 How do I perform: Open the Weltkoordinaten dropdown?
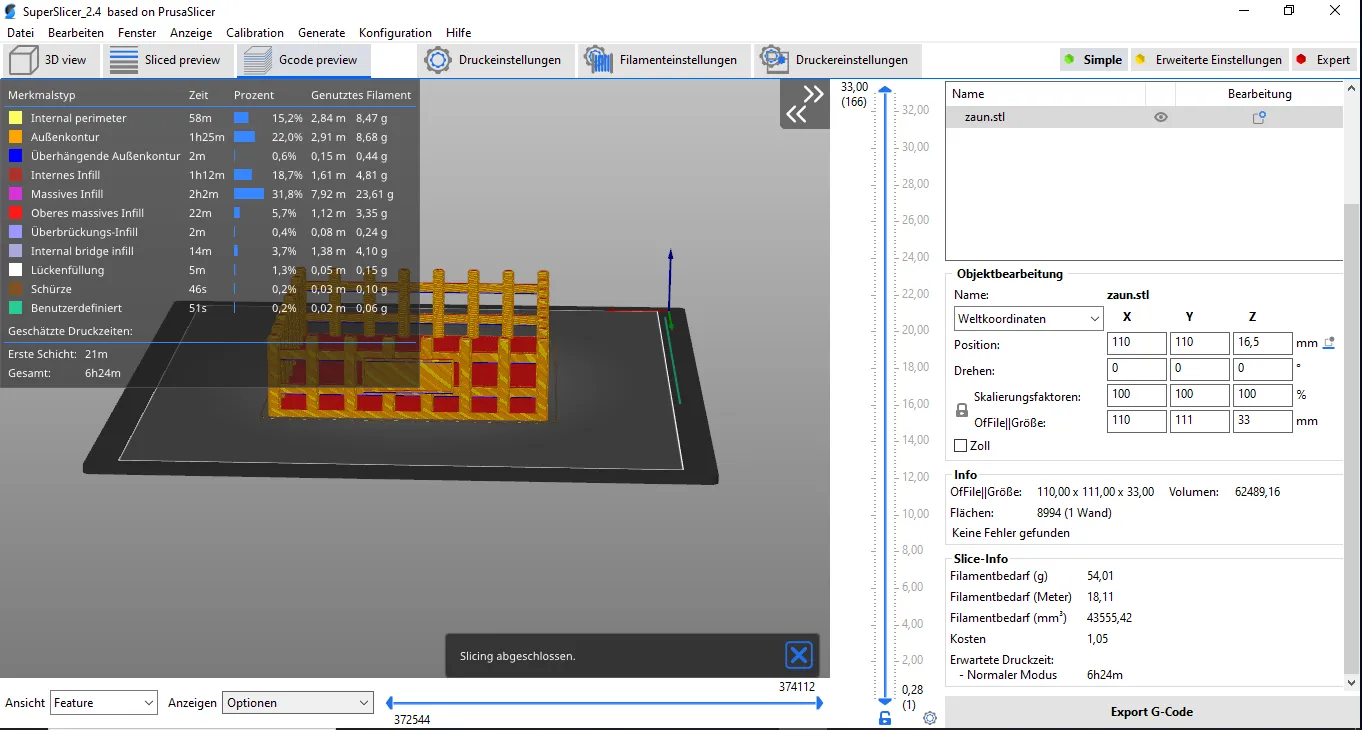coord(1028,319)
